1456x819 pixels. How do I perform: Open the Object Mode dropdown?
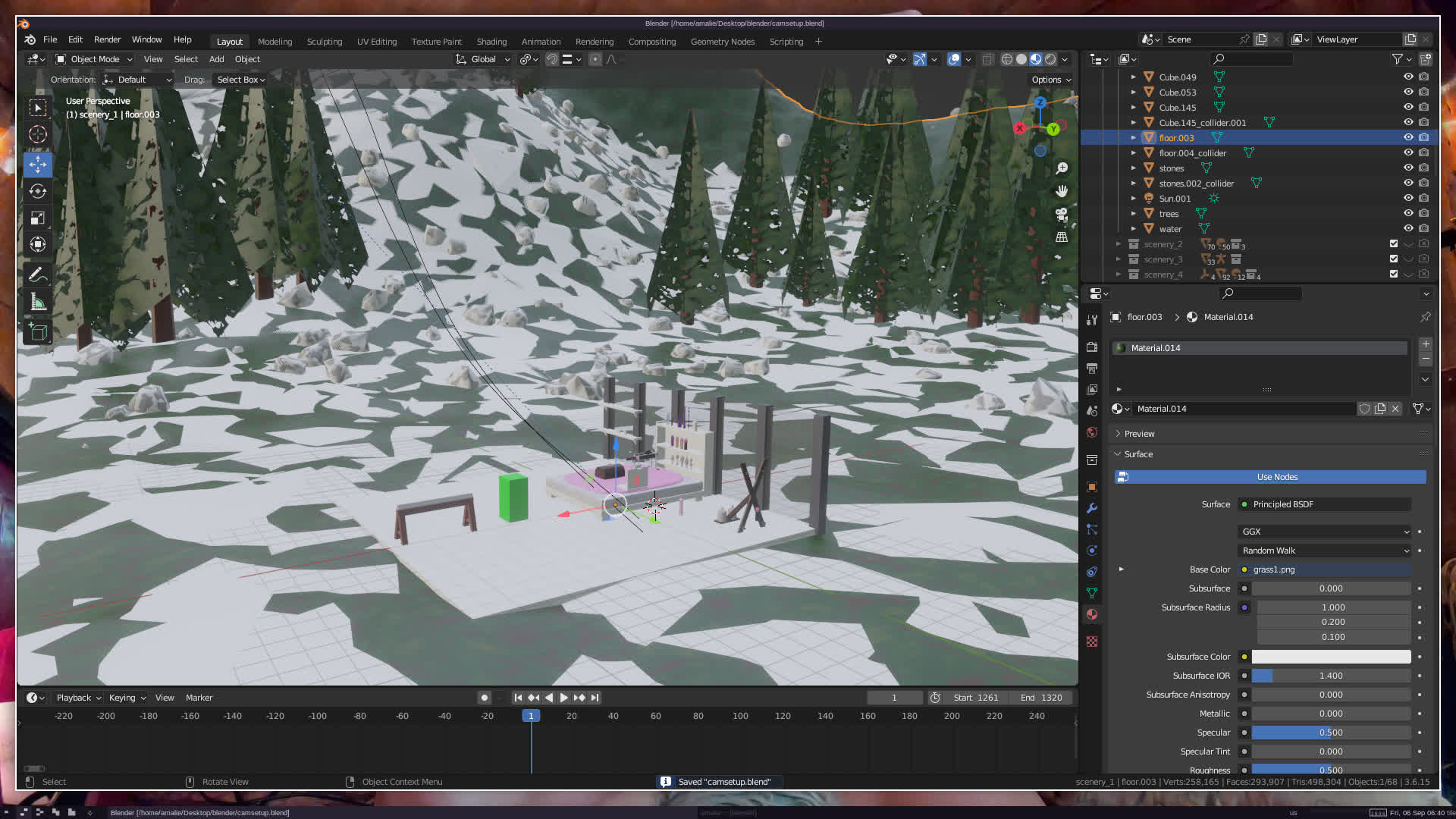[x=95, y=59]
